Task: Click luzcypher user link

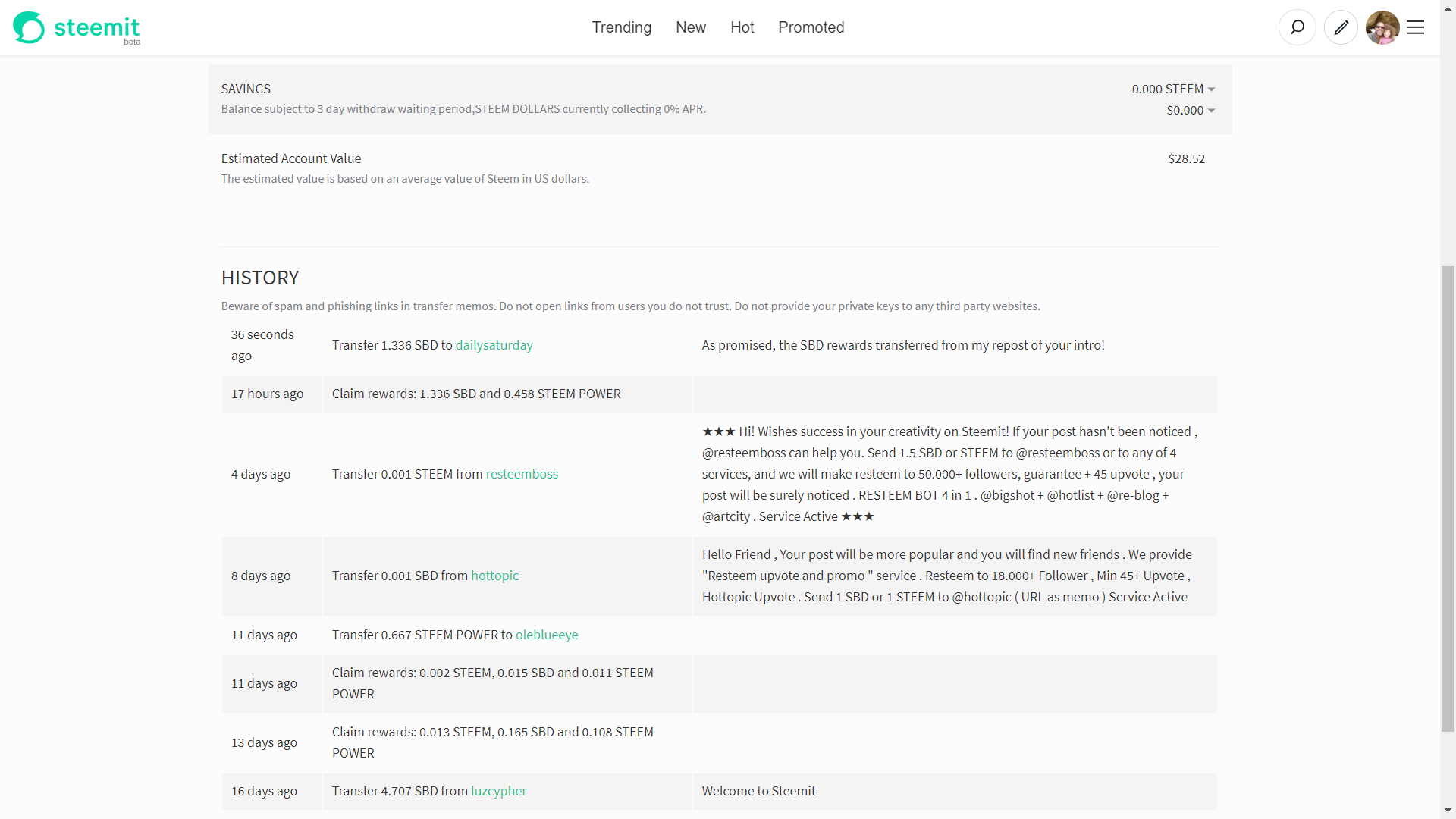Action: pos(498,791)
